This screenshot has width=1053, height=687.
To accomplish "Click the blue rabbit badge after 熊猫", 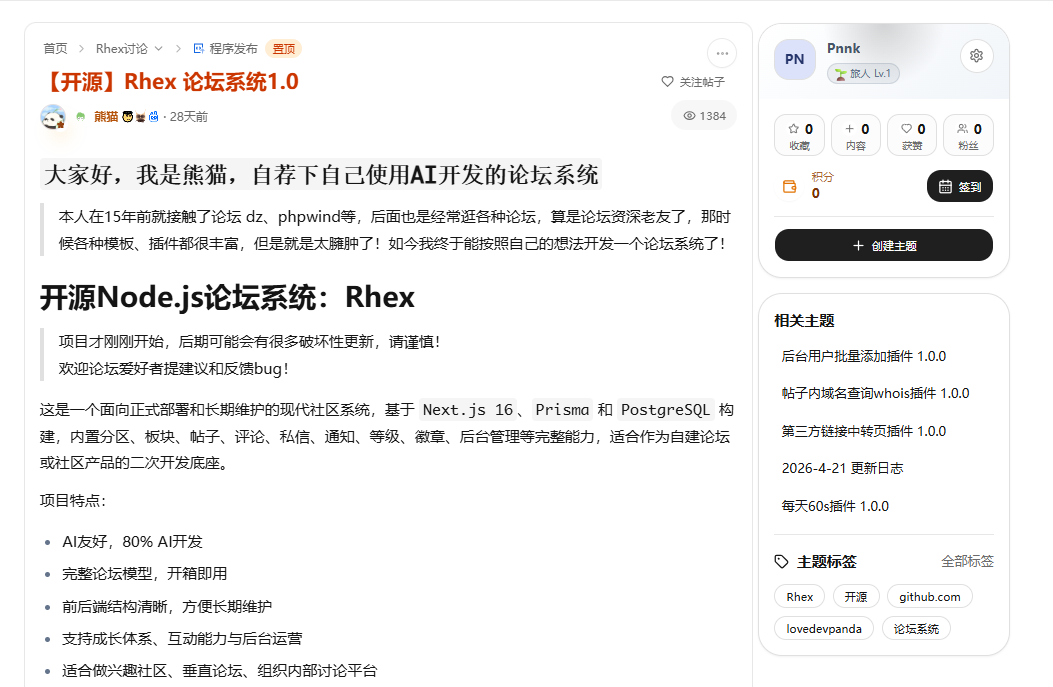I will (153, 117).
